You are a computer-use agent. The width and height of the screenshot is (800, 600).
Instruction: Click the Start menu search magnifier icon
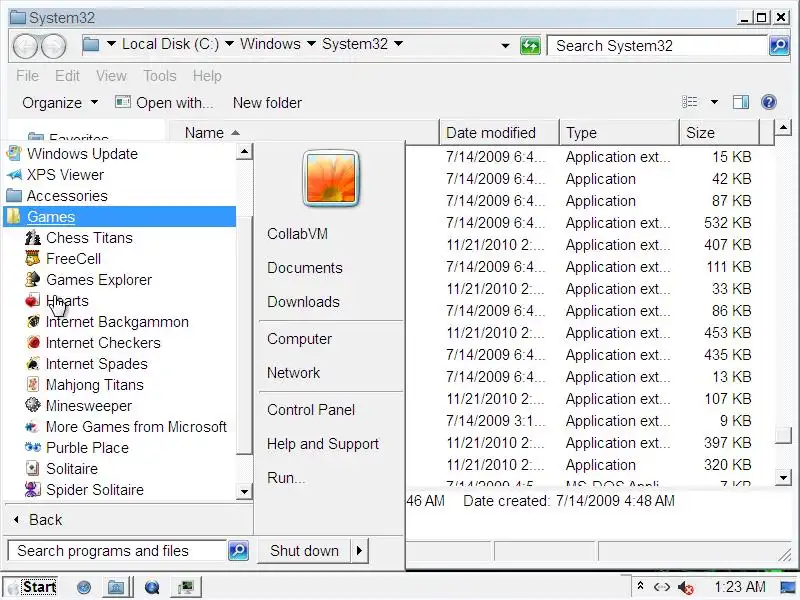coord(238,551)
